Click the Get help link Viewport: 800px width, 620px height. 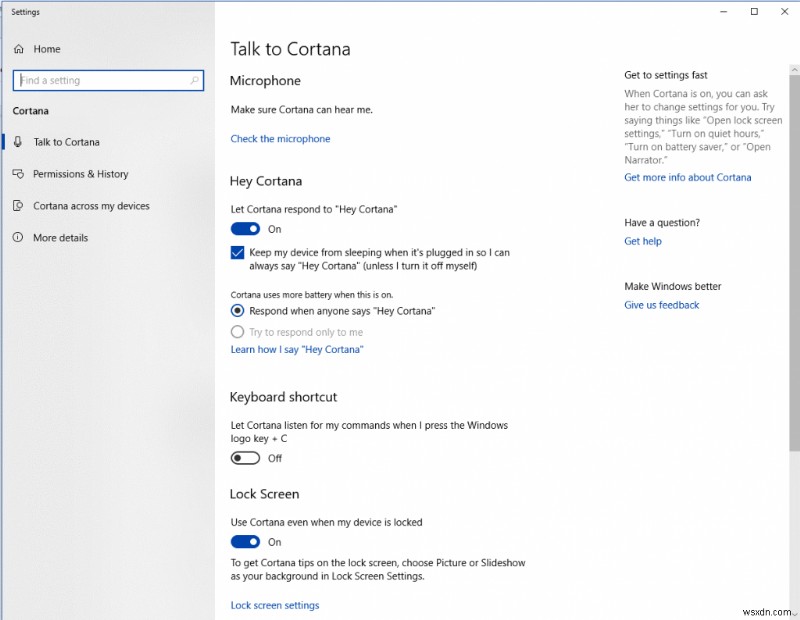pyautogui.click(x=643, y=241)
